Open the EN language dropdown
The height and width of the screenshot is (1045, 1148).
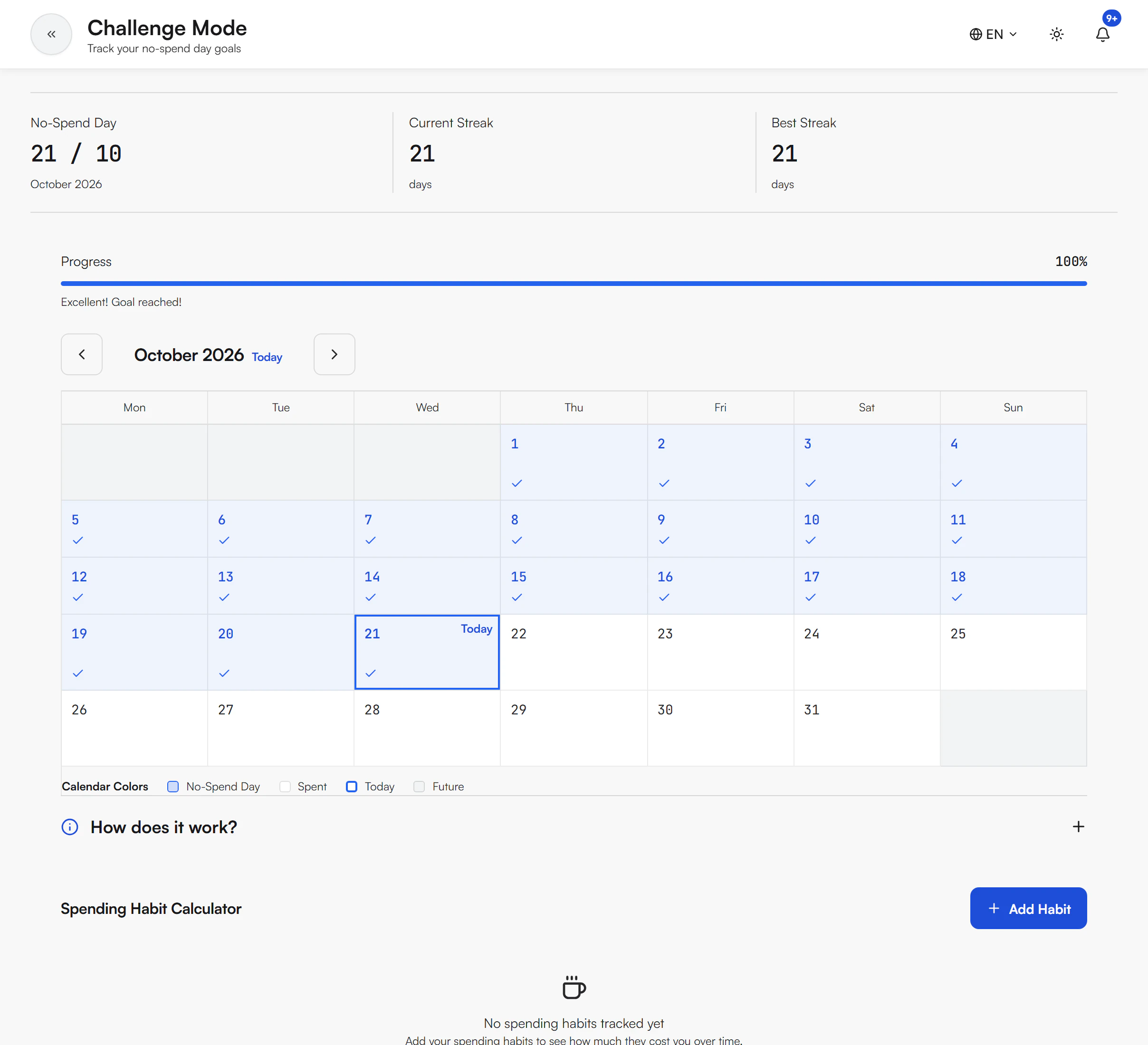coord(993,34)
